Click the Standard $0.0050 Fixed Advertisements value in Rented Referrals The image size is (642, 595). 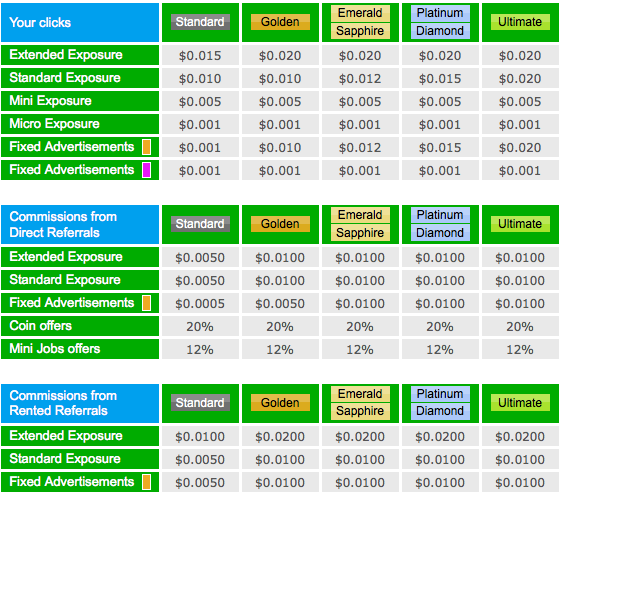pos(200,482)
